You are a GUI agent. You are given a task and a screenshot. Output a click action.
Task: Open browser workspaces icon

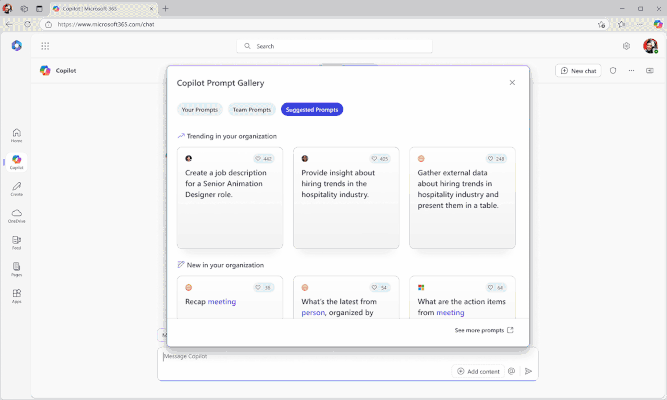click(x=24, y=9)
